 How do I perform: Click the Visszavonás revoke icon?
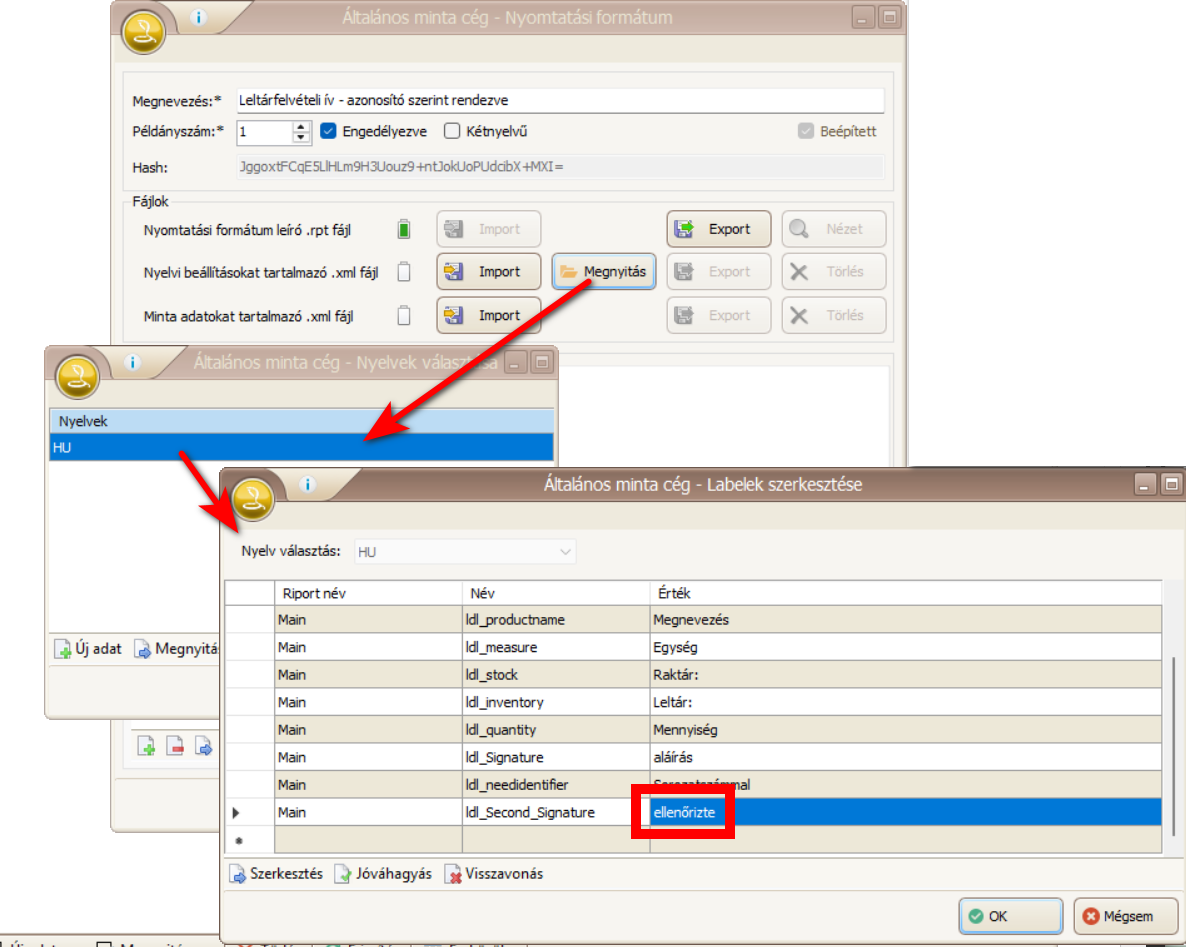(454, 874)
